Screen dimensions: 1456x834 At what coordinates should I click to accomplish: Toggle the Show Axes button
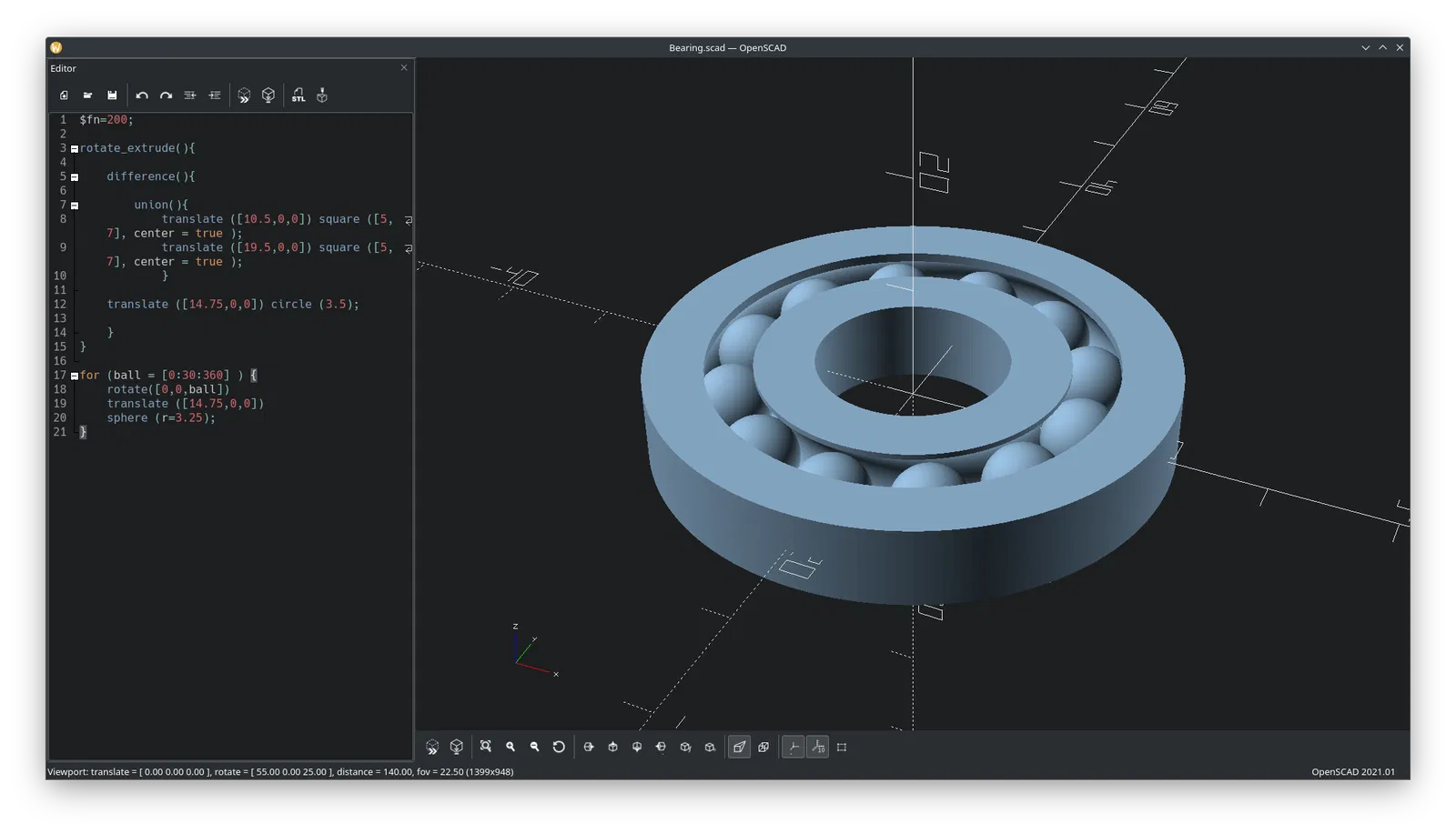794,747
